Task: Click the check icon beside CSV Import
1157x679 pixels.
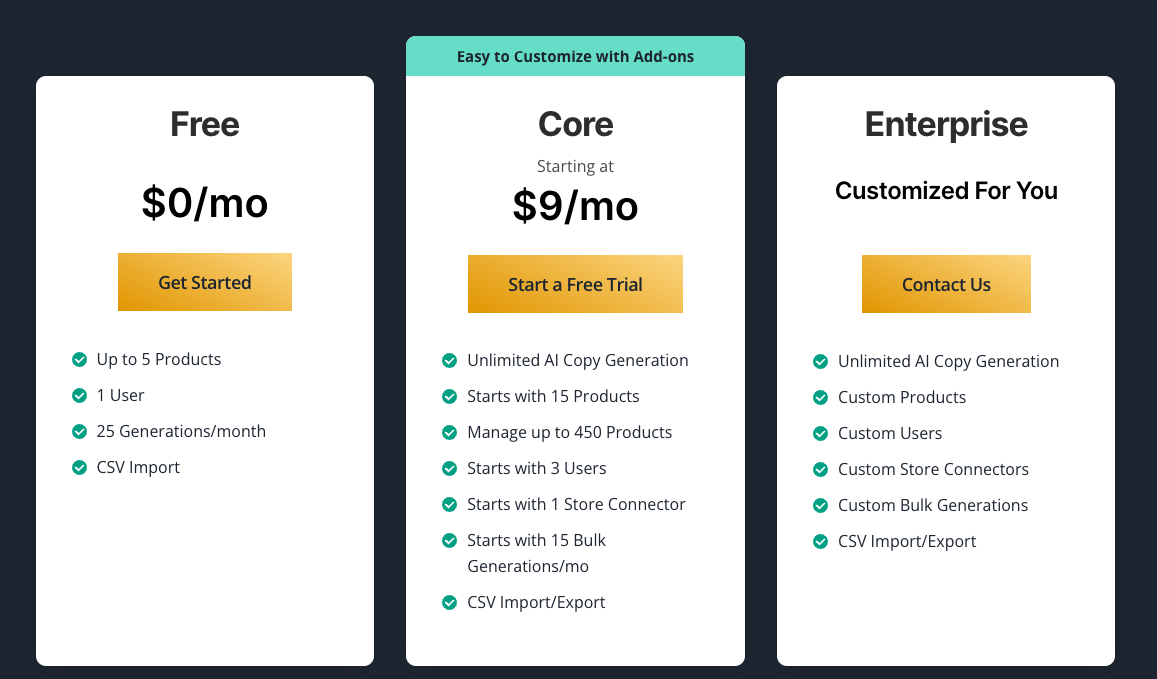Action: [80, 467]
